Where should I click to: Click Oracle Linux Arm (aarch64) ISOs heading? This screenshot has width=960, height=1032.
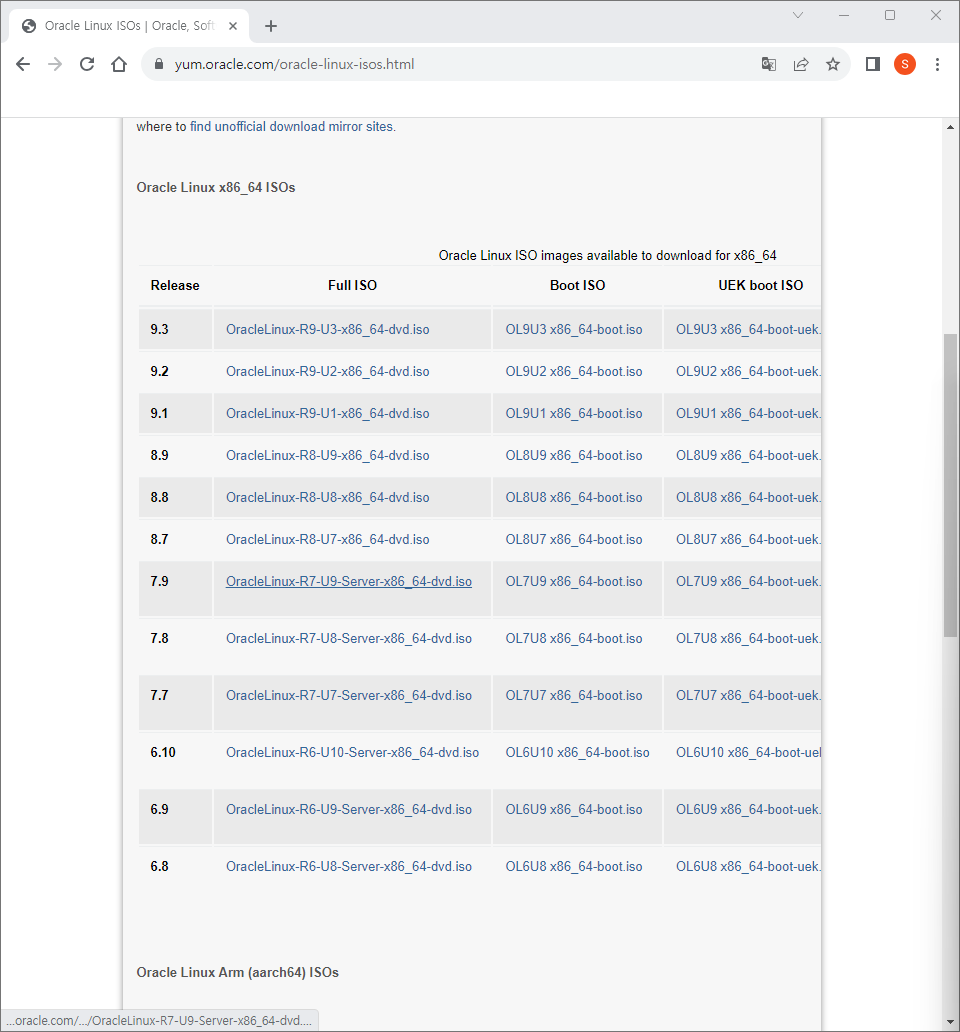tap(238, 973)
